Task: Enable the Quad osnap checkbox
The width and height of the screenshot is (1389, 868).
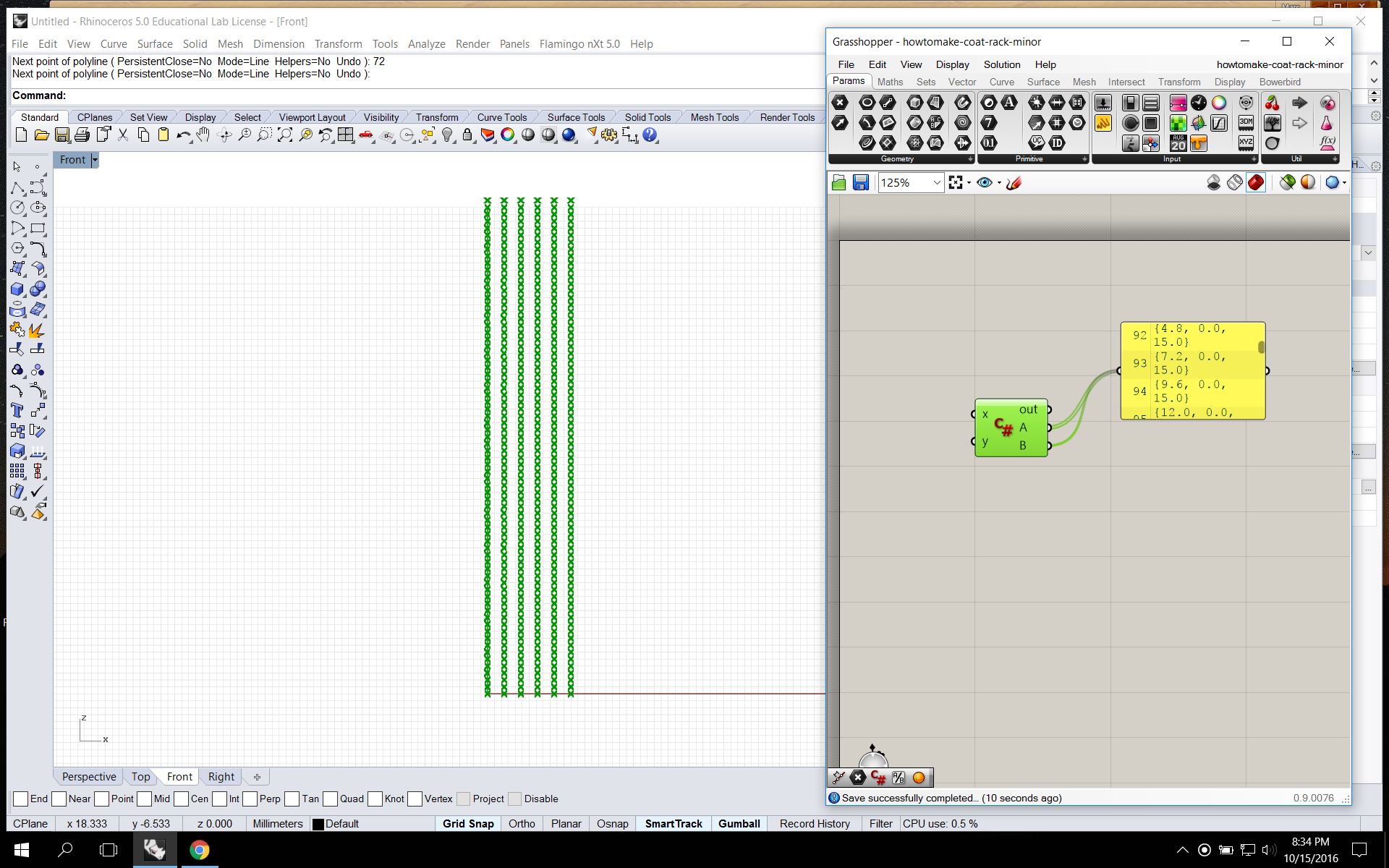Action: (x=331, y=799)
